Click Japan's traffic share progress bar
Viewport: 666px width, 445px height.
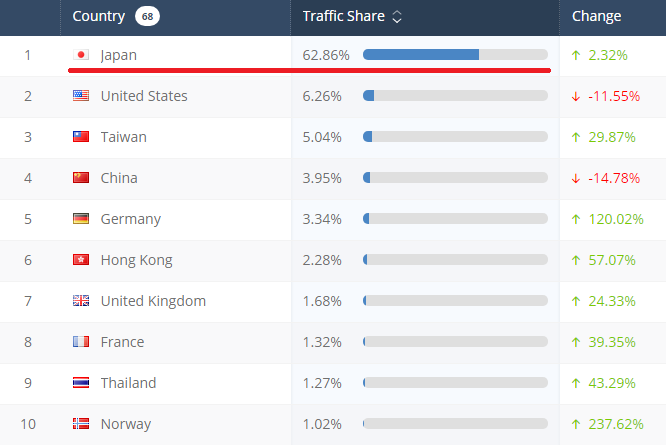[455, 54]
